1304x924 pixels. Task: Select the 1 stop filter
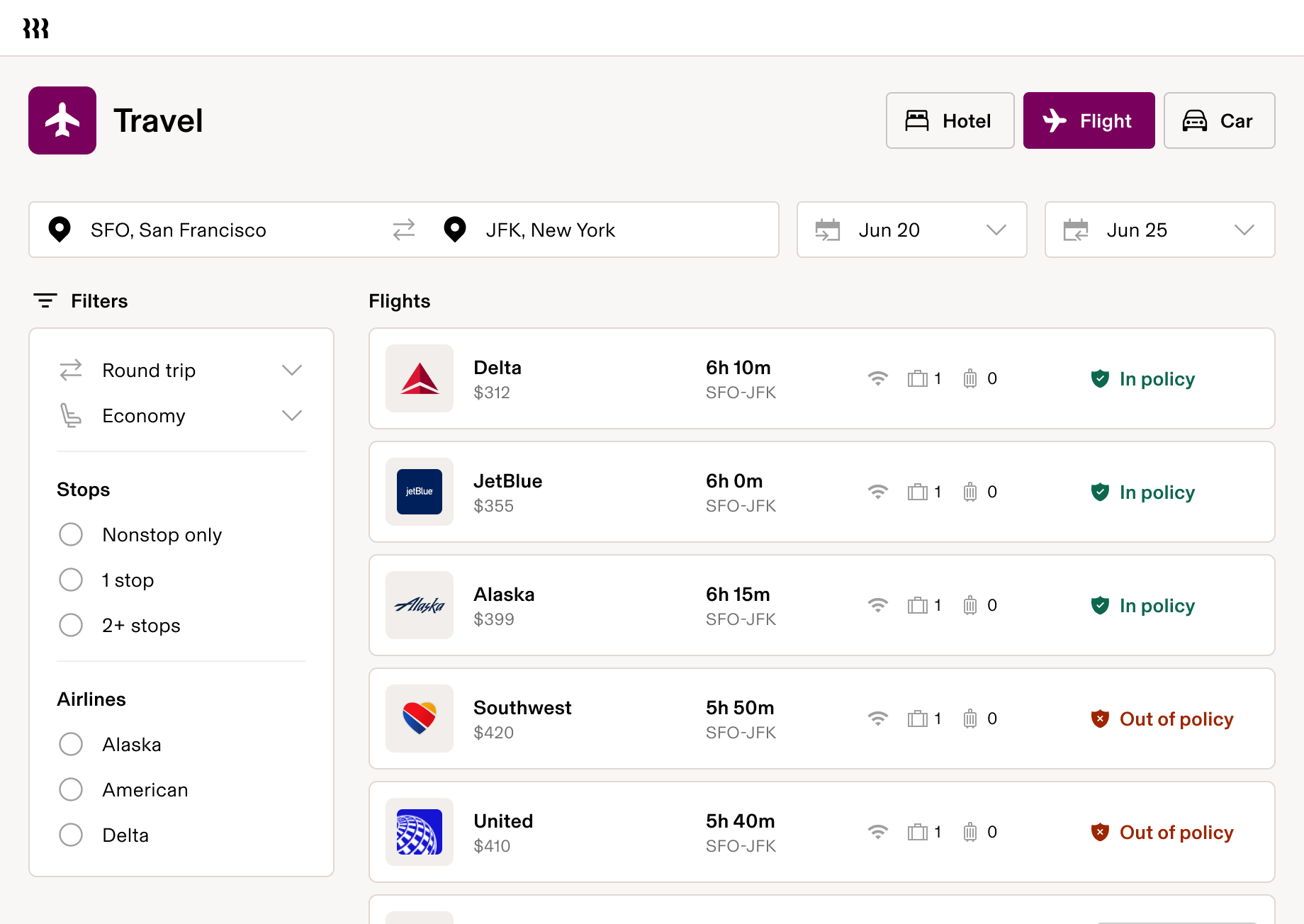71,580
